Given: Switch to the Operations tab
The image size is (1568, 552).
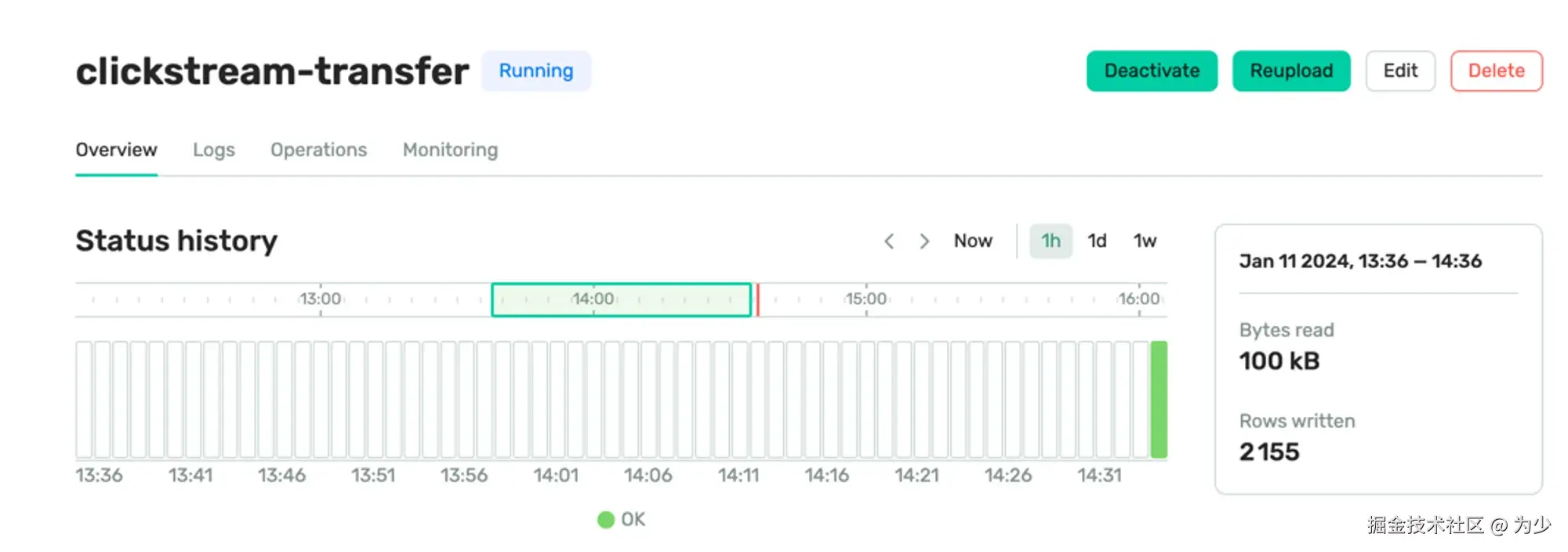Looking at the screenshot, I should pos(318,150).
